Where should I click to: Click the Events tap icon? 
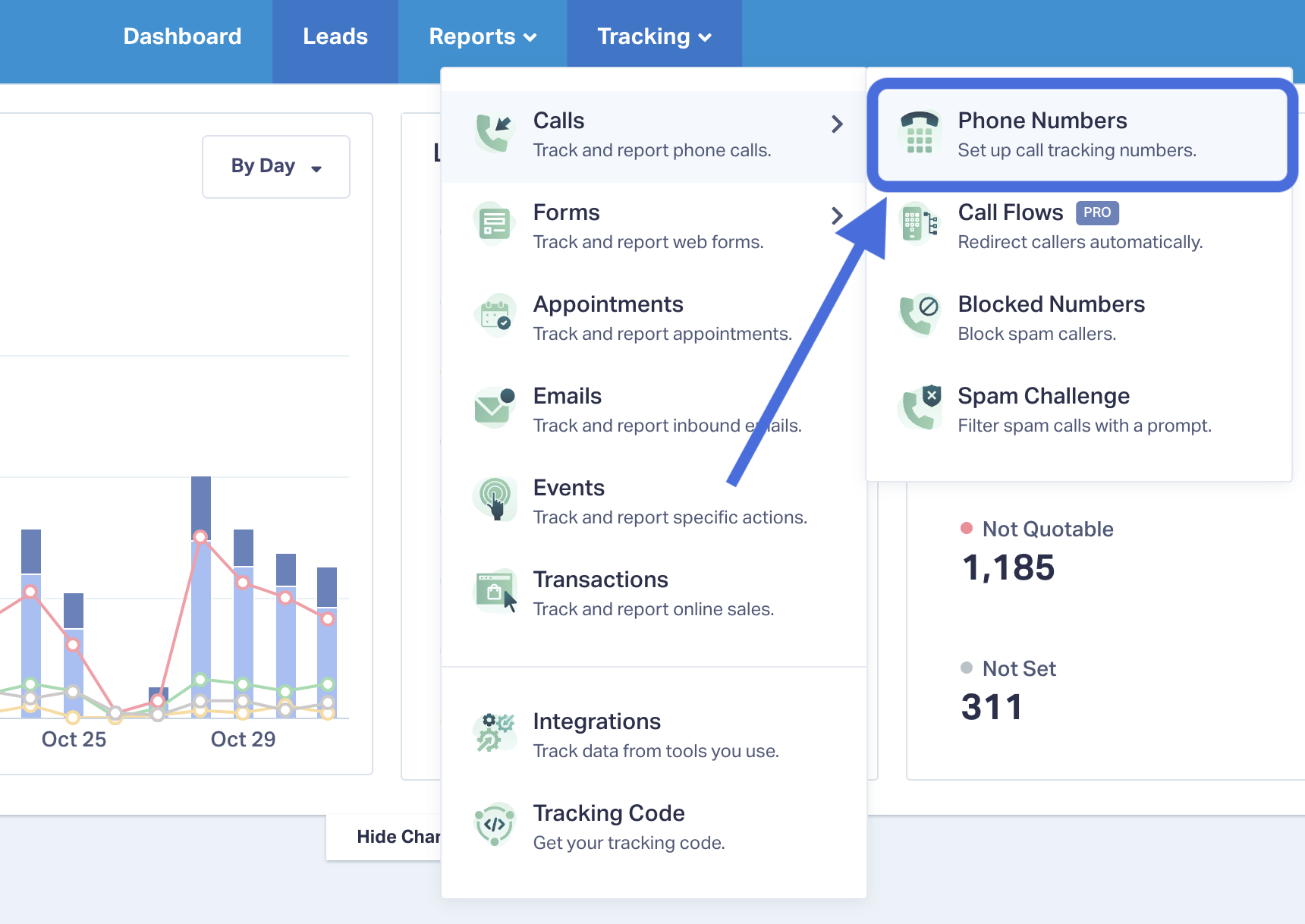[494, 499]
